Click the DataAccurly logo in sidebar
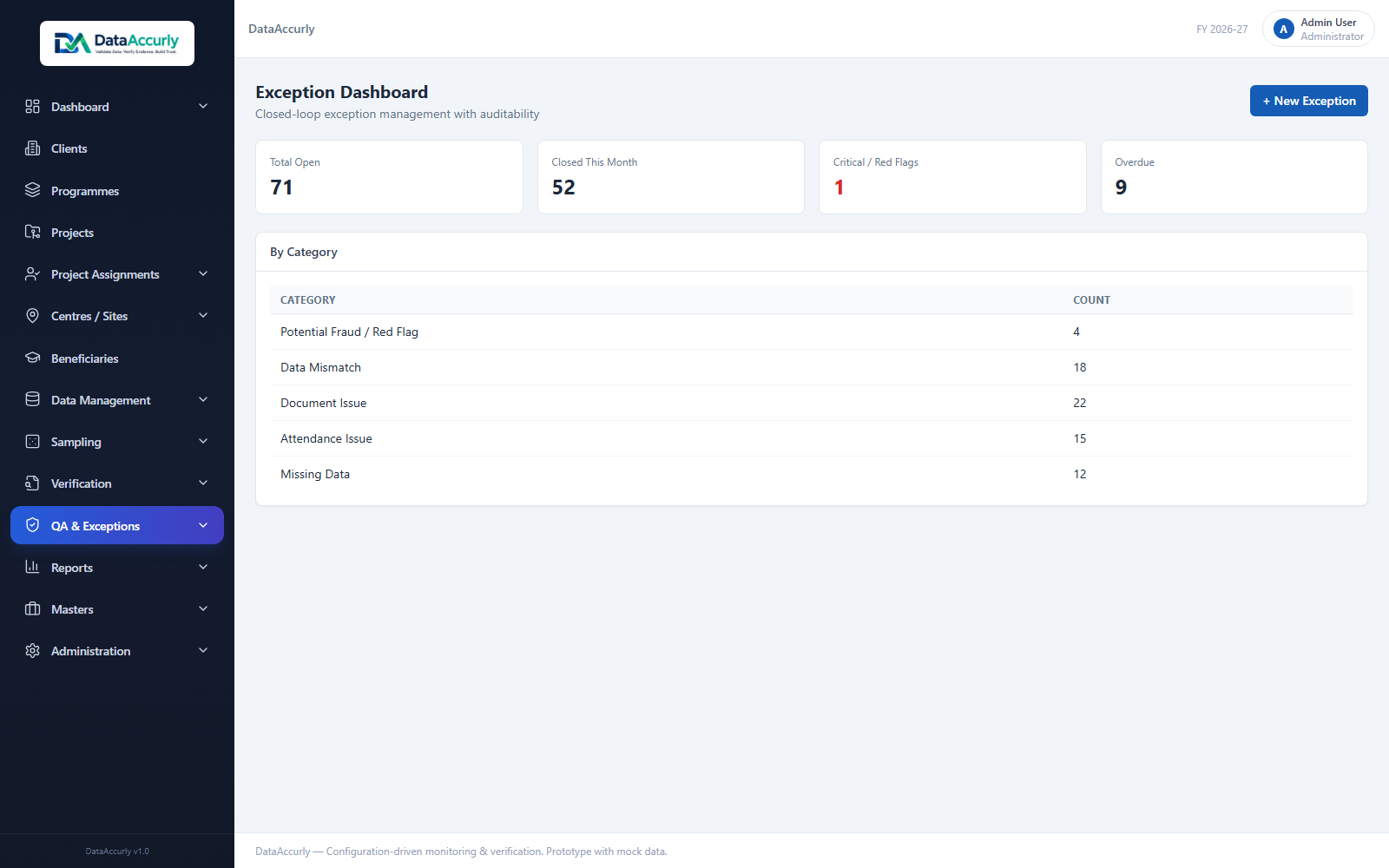Viewport: 1389px width, 868px height. (117, 43)
